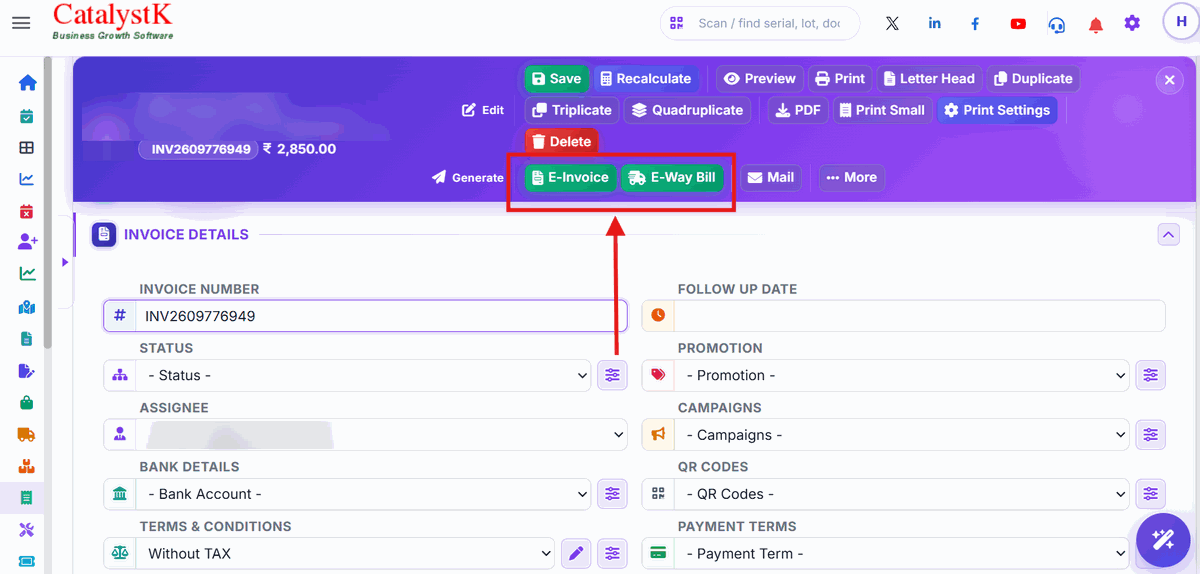Viewport: 1200px width, 574px height.
Task: Open the tools wrench sidebar icon
Action: pyautogui.click(x=27, y=530)
